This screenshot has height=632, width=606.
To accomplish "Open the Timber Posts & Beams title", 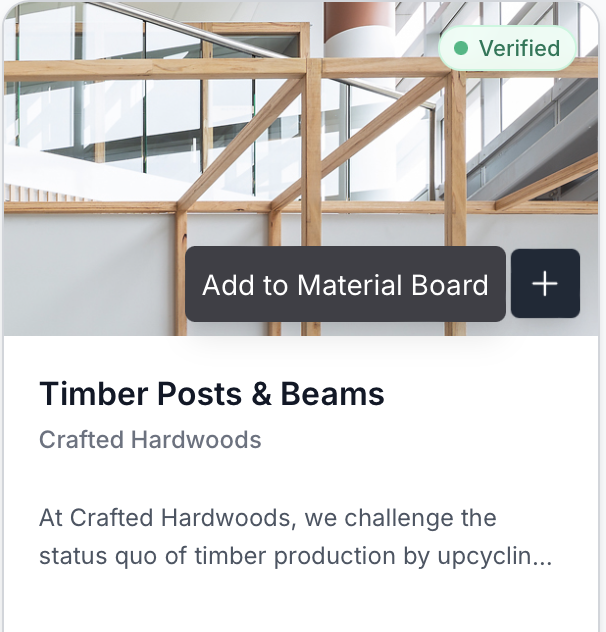I will pos(212,394).
